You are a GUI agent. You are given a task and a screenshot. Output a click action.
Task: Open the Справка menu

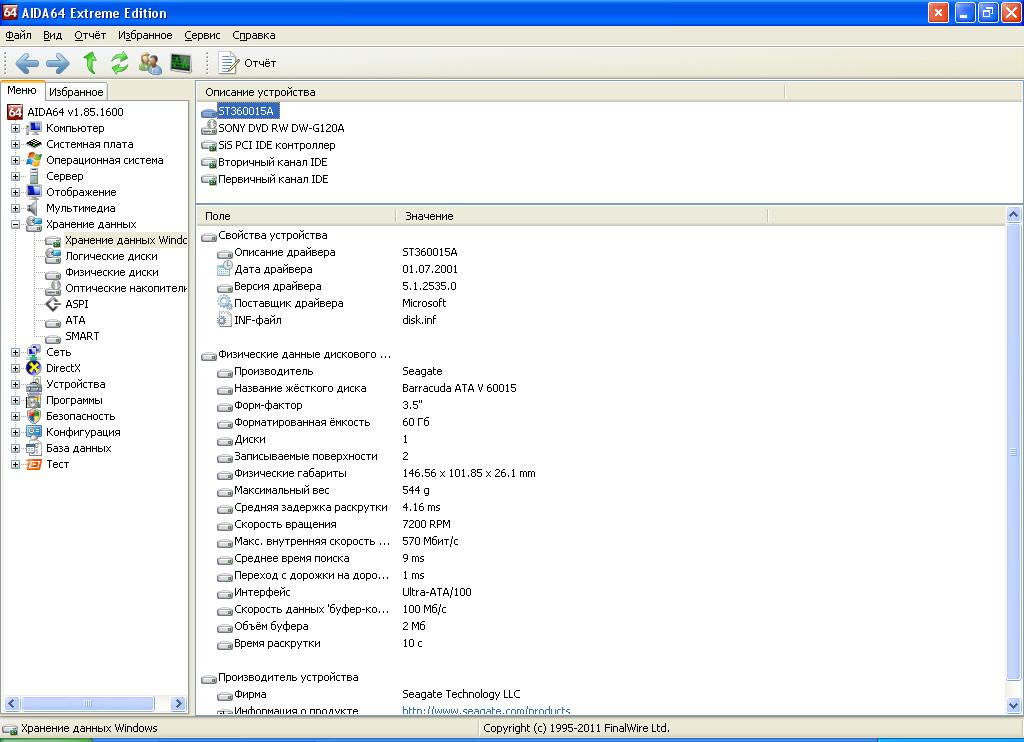(253, 35)
